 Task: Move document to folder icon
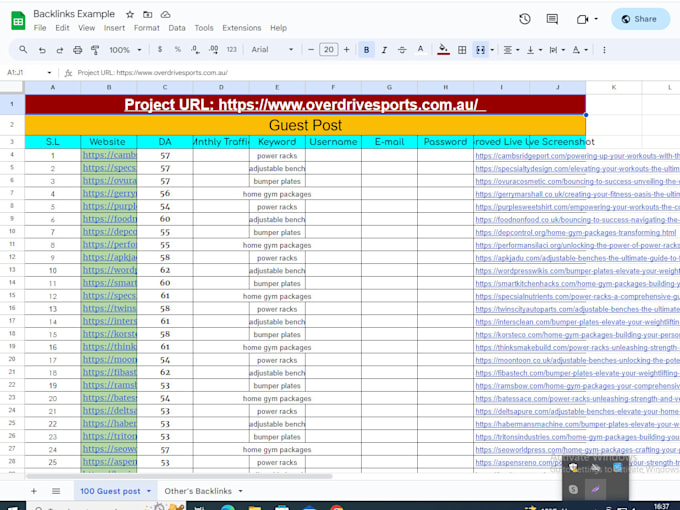[147, 14]
